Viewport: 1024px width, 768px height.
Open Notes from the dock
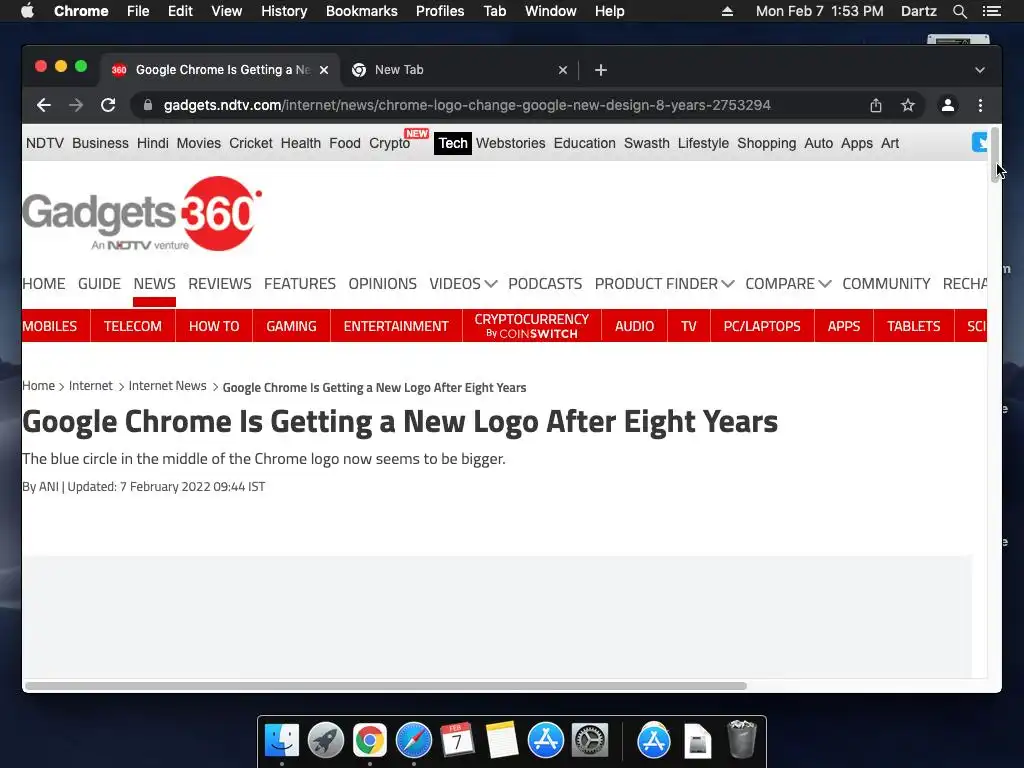coord(502,741)
